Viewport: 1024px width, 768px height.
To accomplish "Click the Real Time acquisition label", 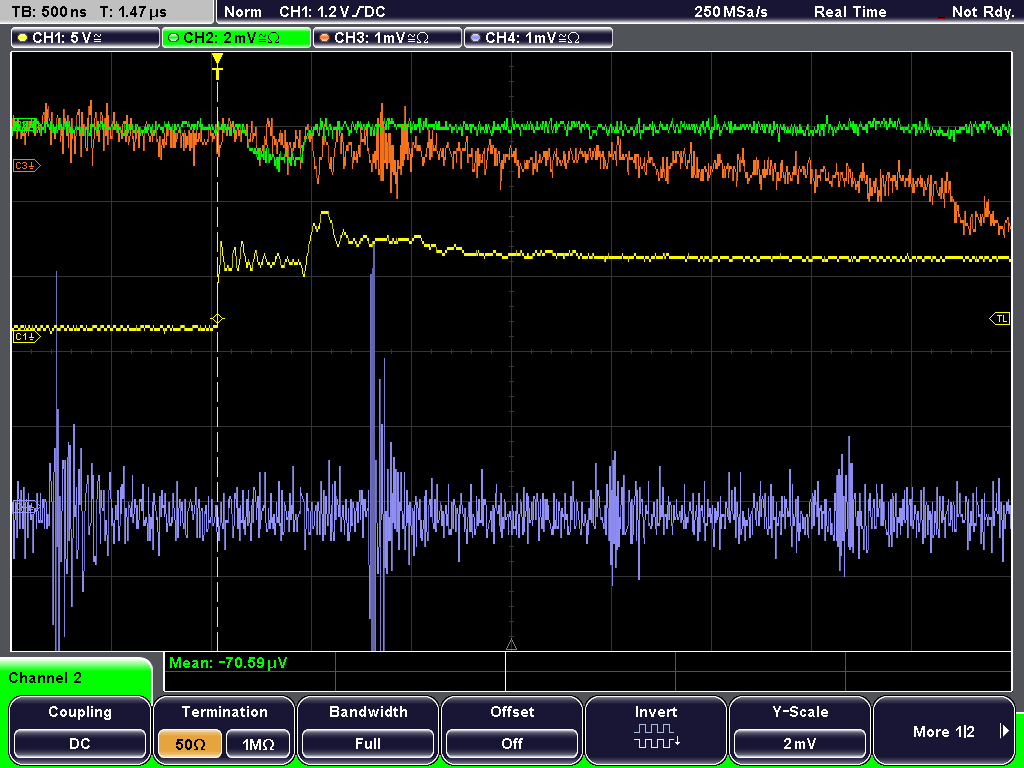I will pyautogui.click(x=850, y=12).
